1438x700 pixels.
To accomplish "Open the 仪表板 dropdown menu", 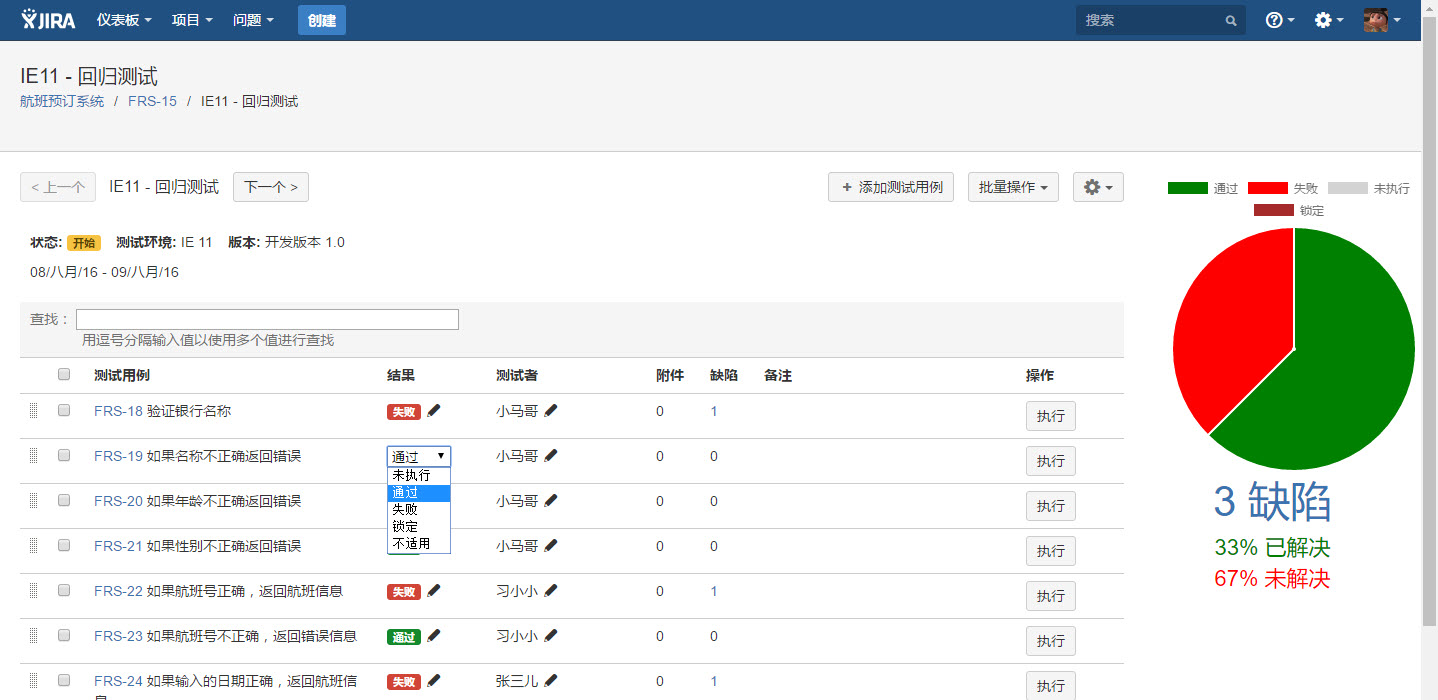I will [x=124, y=20].
